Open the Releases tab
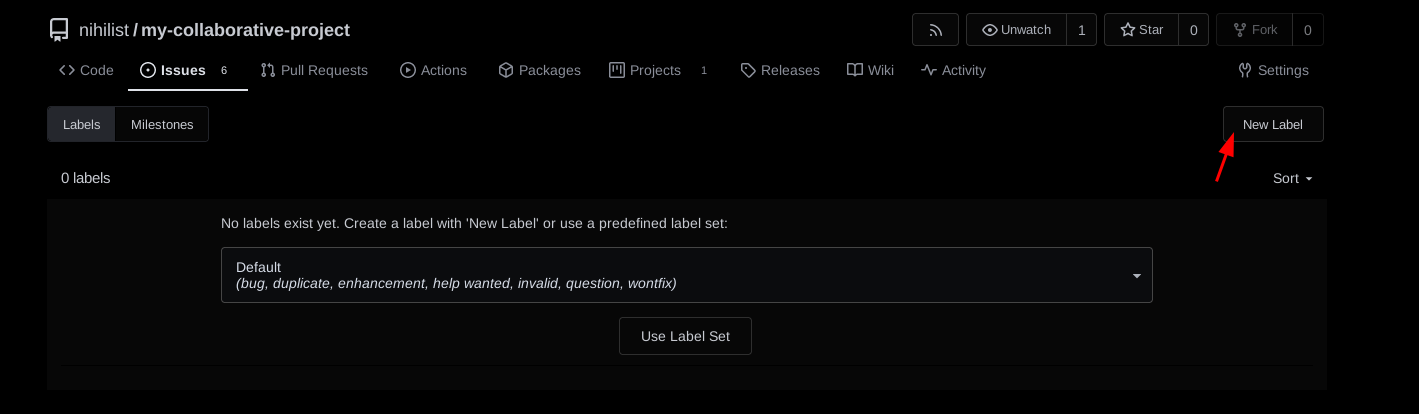The image size is (1419, 414). (780, 70)
